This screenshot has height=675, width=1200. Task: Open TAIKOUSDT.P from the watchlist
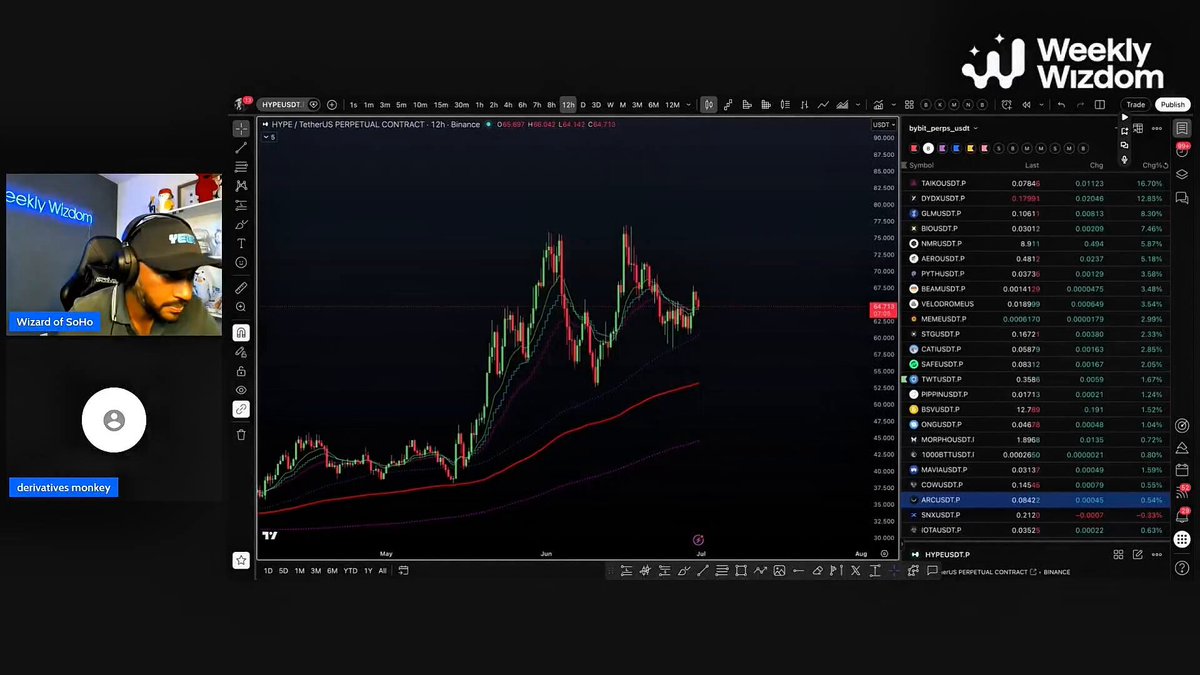1035,183
